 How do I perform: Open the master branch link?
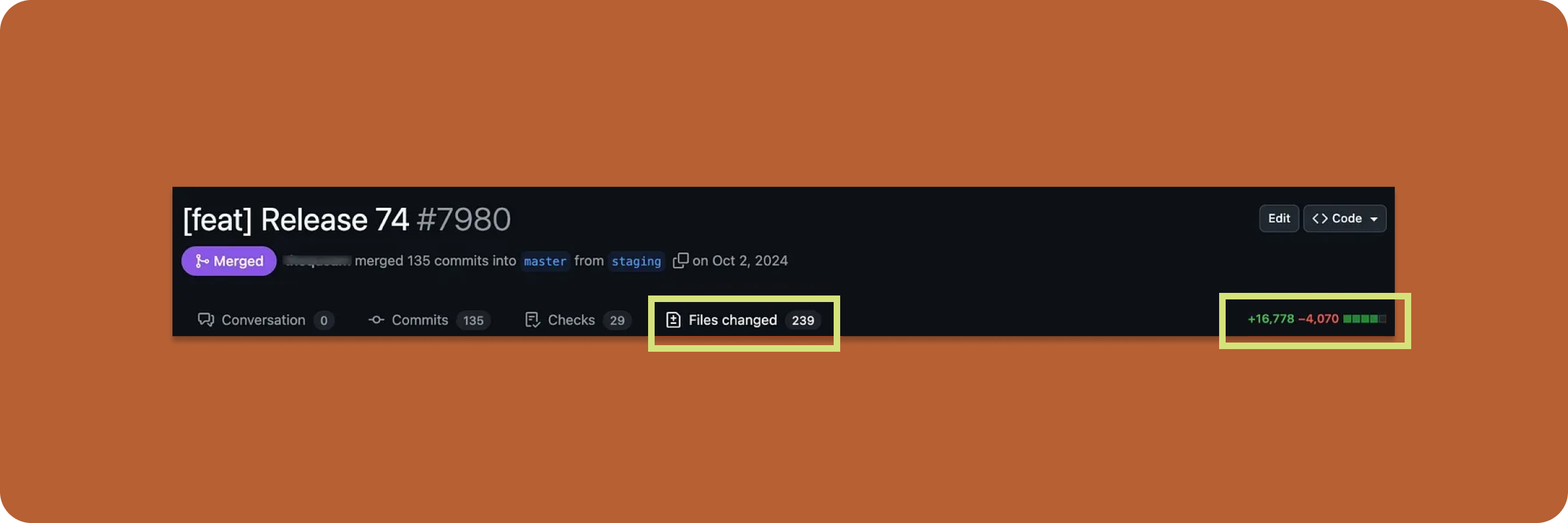[x=545, y=261]
